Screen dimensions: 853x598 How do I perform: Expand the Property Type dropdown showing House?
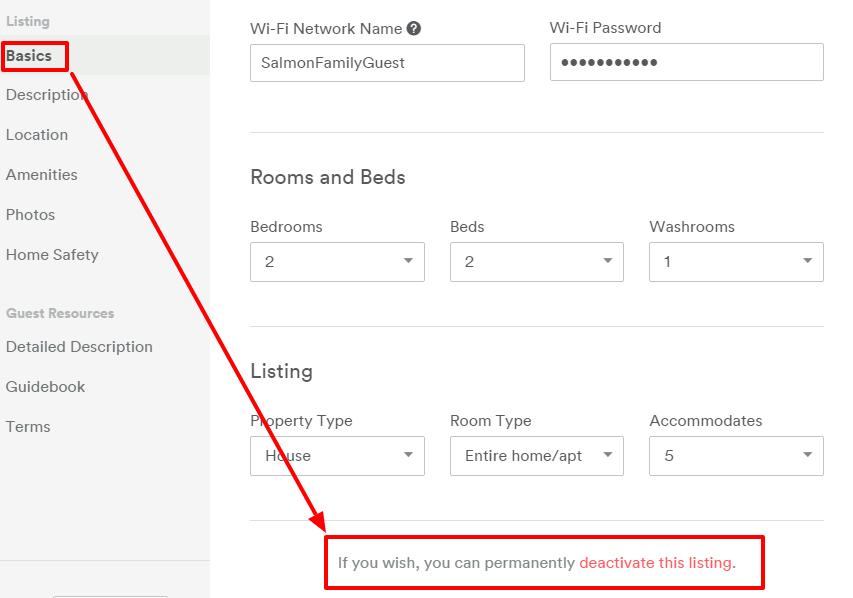[x=337, y=456]
